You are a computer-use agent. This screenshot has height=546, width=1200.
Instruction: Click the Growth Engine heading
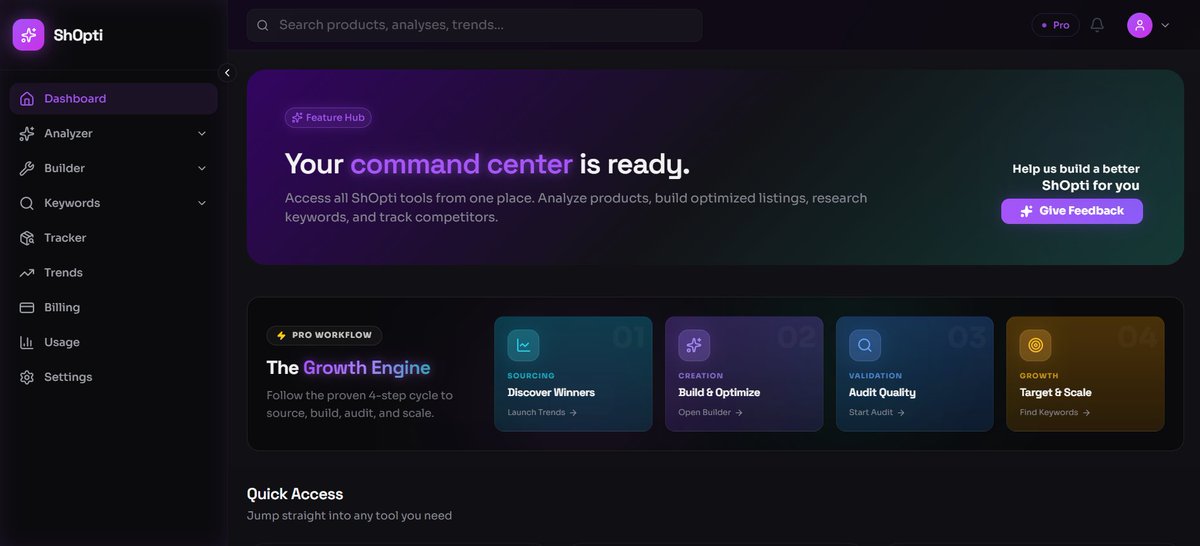click(348, 368)
